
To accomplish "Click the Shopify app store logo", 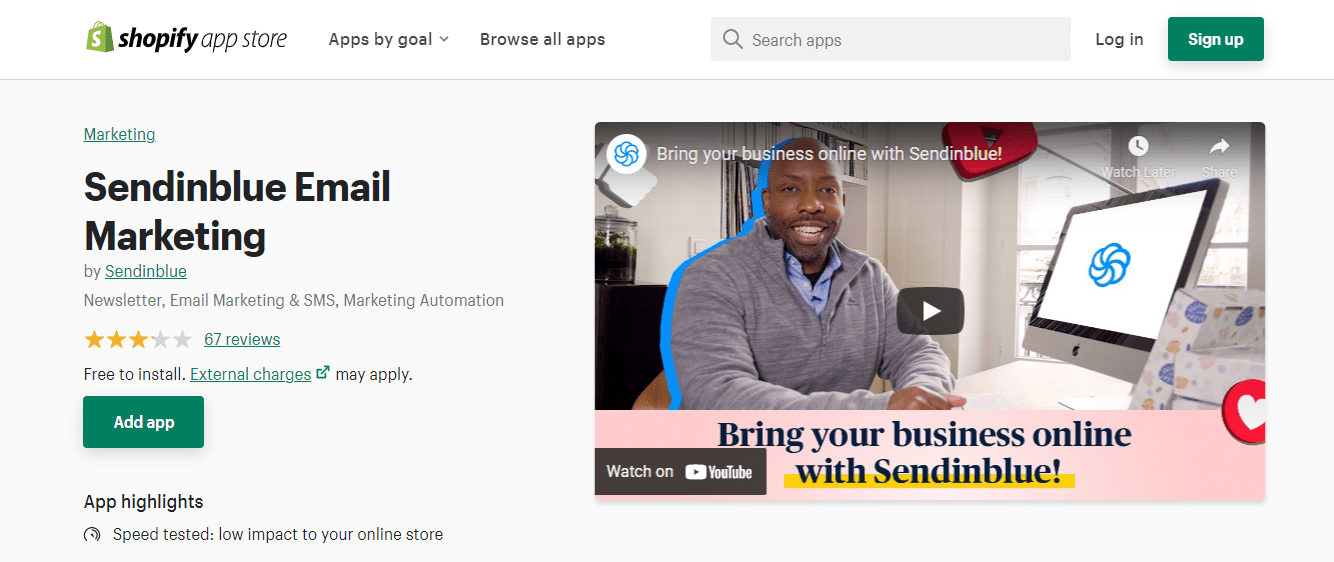I will 186,39.
